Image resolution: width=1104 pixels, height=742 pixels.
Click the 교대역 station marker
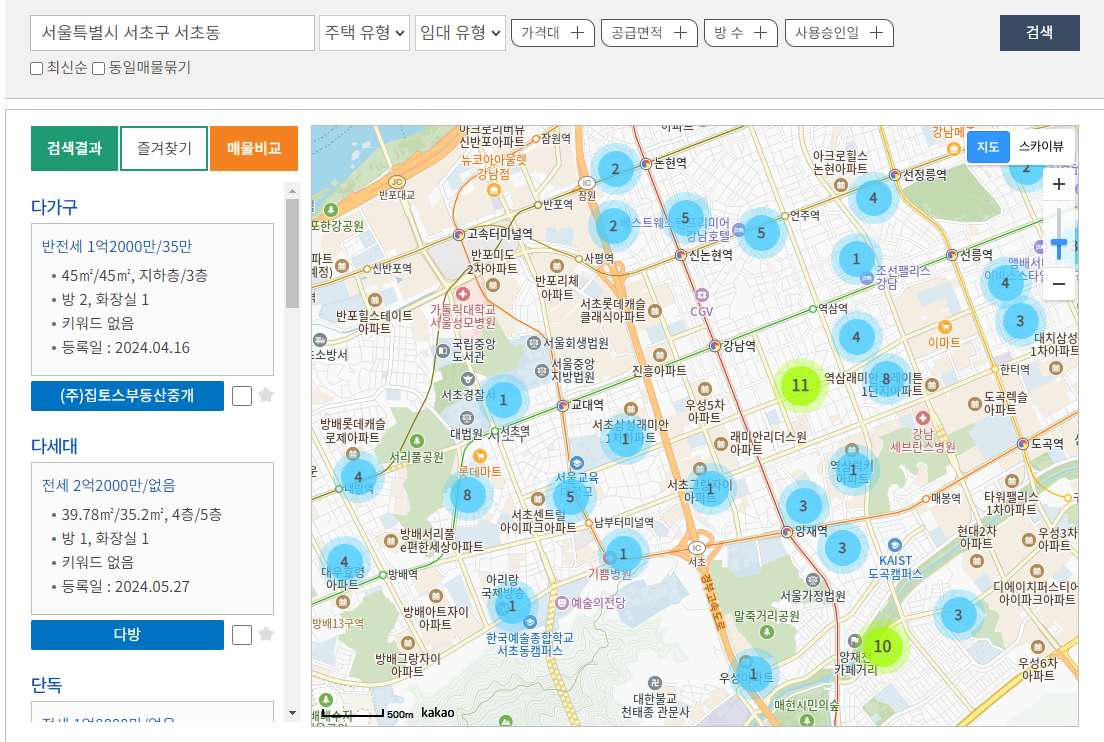pos(563,405)
